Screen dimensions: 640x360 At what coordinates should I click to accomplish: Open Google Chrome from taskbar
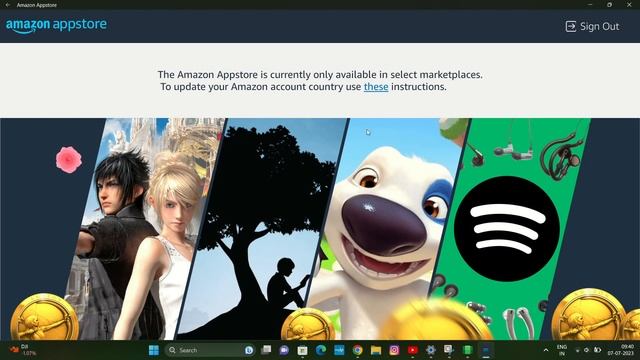pos(358,350)
